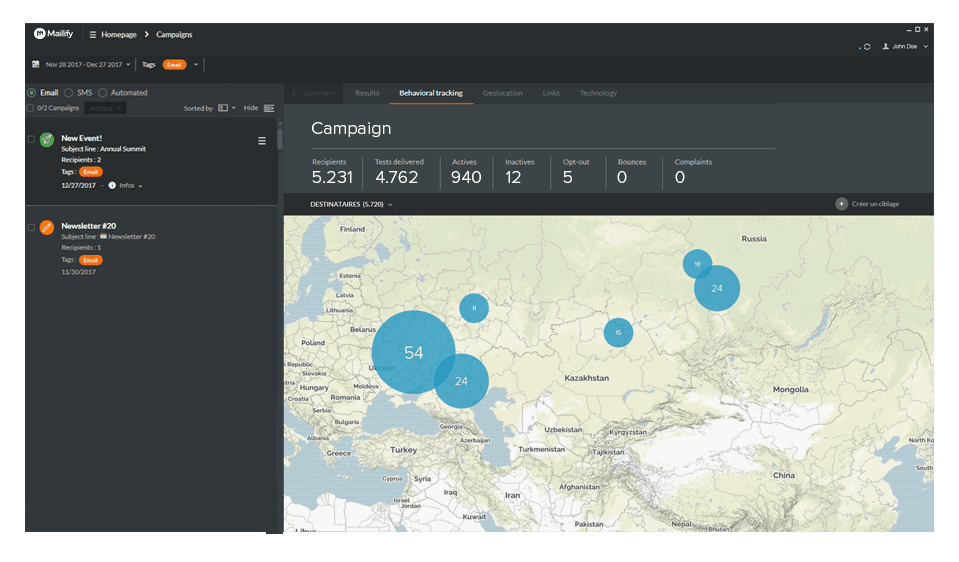Click the info icon beside Infos
959x562 pixels.
point(112,185)
